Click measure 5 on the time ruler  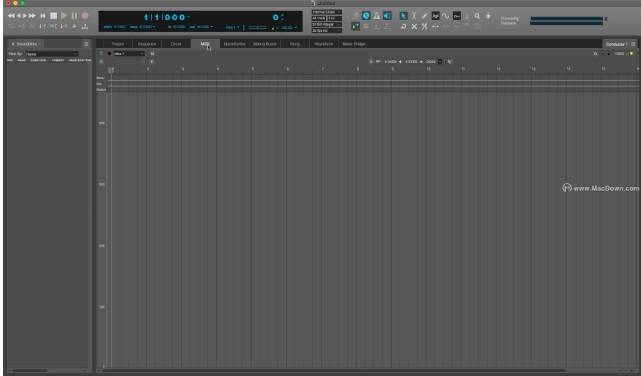(x=253, y=69)
